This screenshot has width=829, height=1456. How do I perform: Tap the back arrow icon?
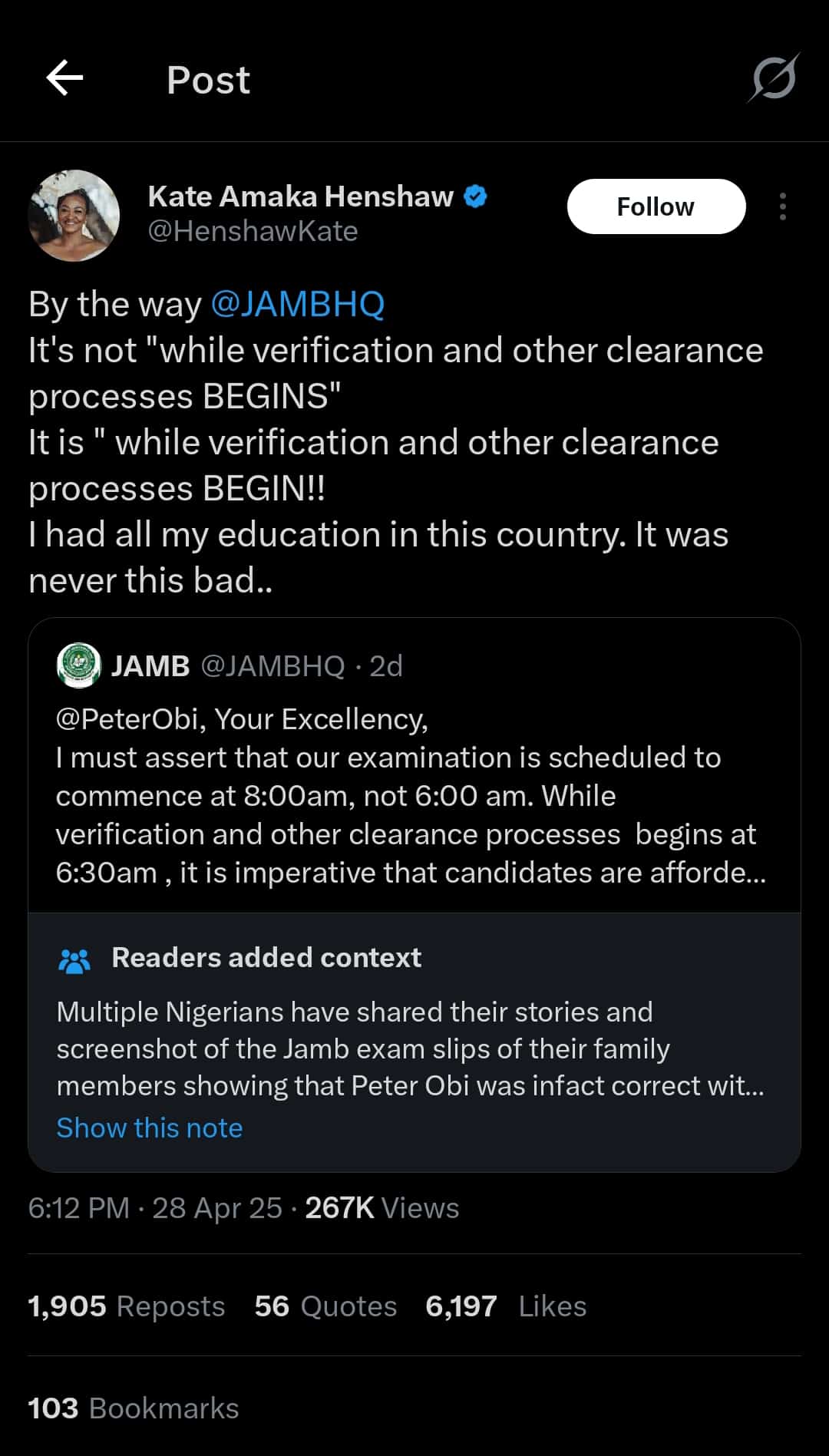tap(65, 78)
